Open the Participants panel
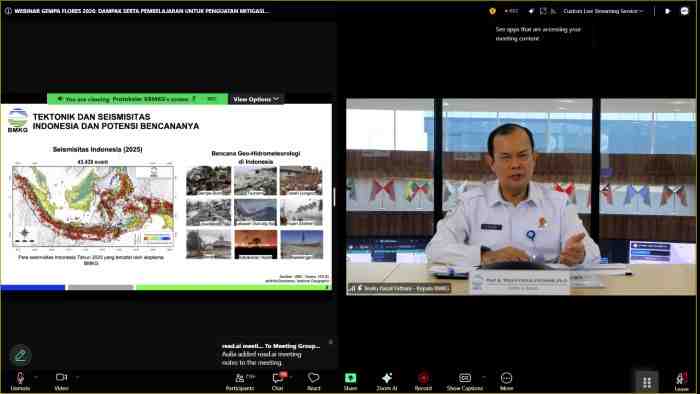The height and width of the screenshot is (394, 700). 240,381
